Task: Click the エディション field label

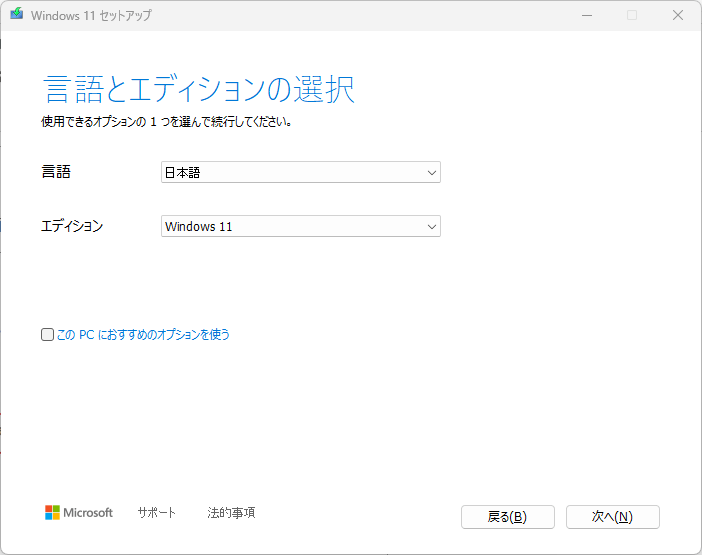Action: pos(72,226)
